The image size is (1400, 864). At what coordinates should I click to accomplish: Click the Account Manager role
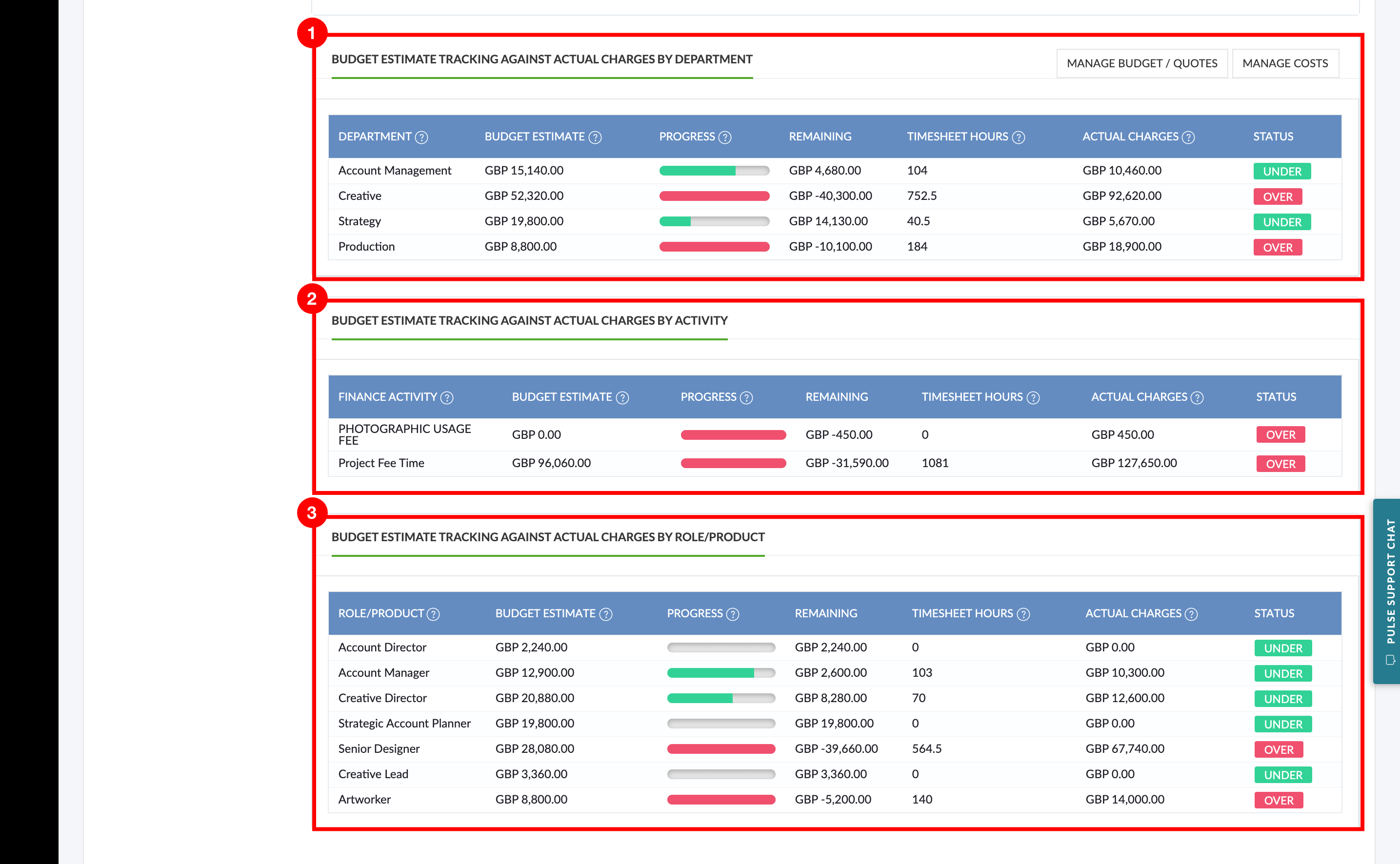[x=383, y=673]
